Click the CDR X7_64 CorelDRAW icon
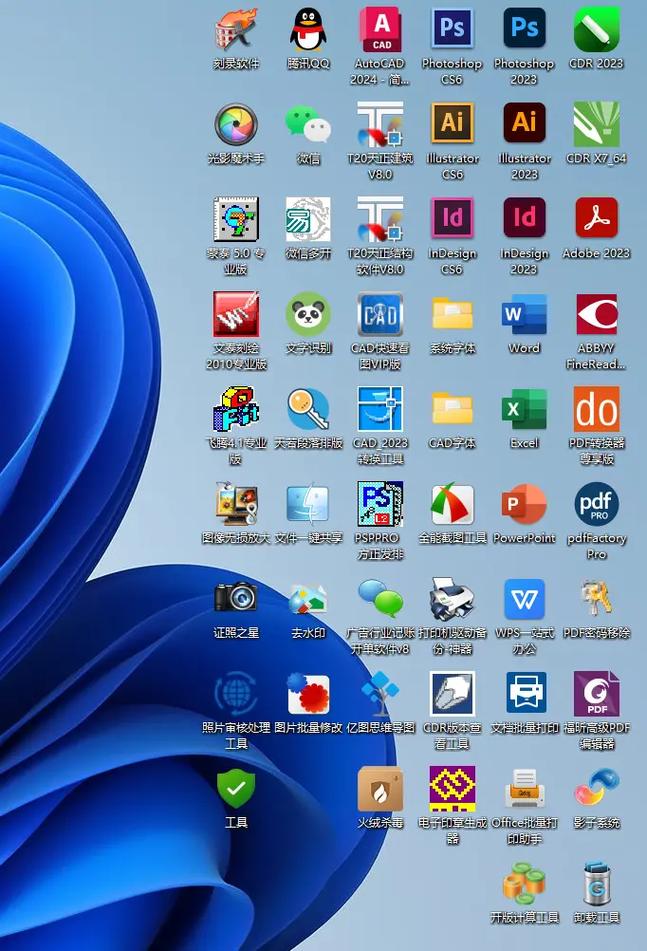 (596, 125)
